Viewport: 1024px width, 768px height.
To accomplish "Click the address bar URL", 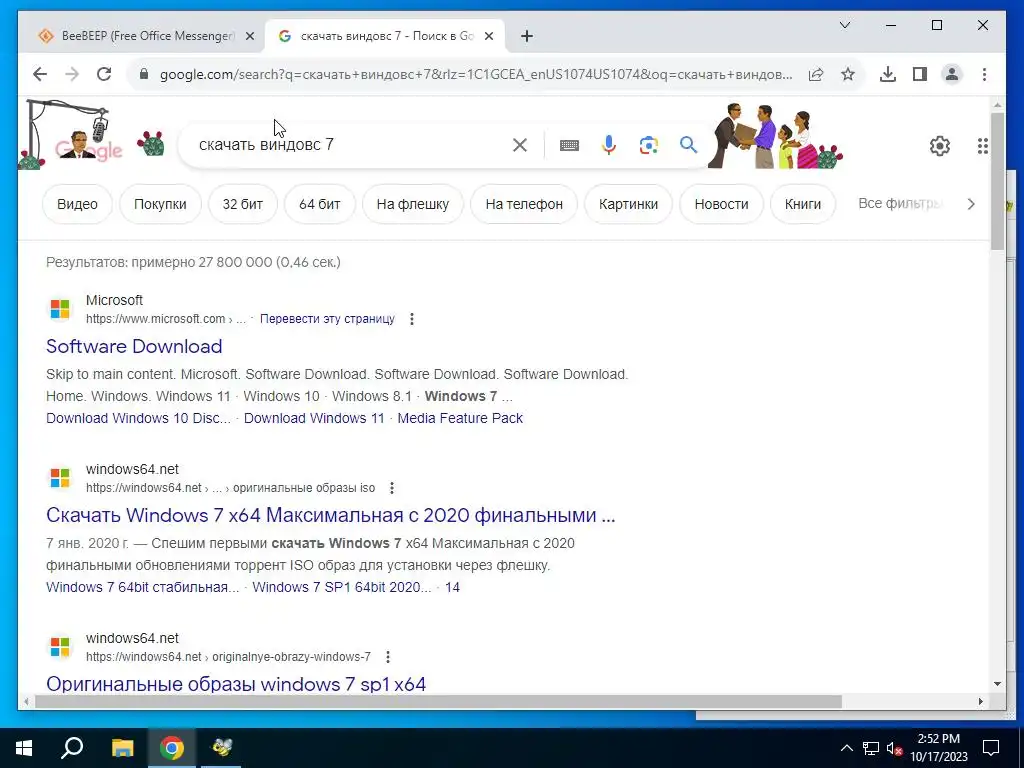I will pyautogui.click(x=475, y=74).
